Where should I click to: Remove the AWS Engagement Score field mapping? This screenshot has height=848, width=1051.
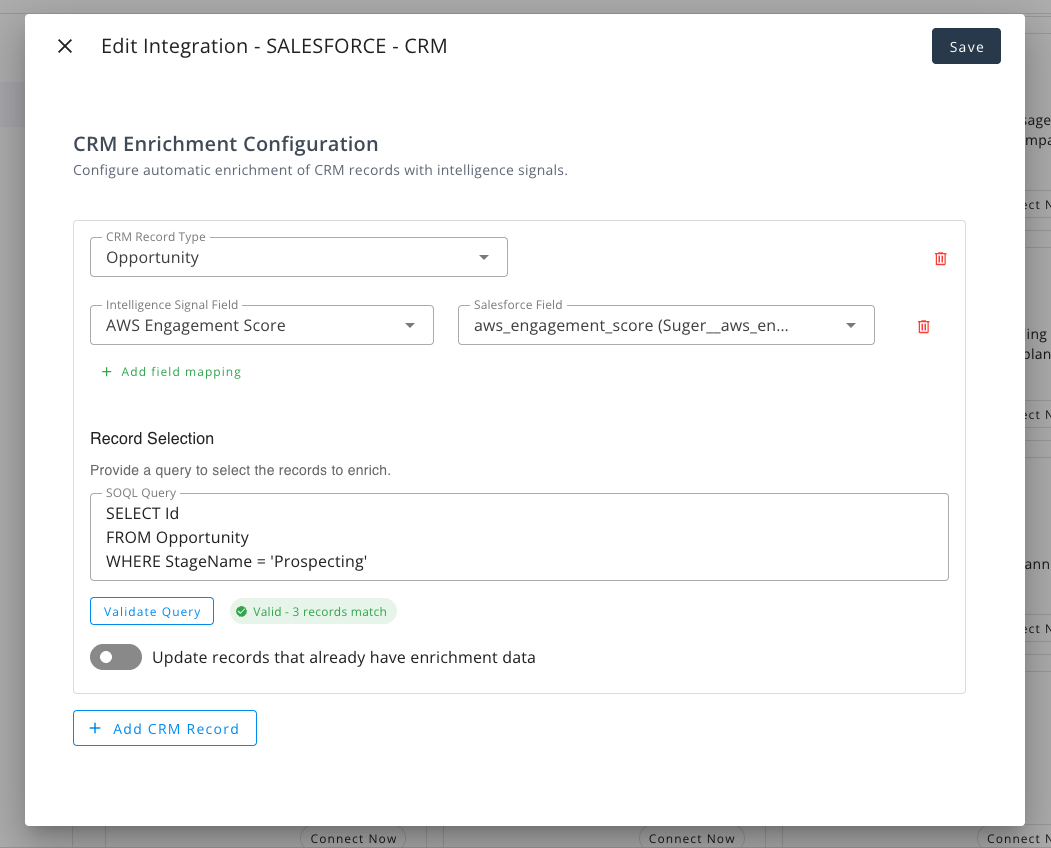click(x=923, y=326)
